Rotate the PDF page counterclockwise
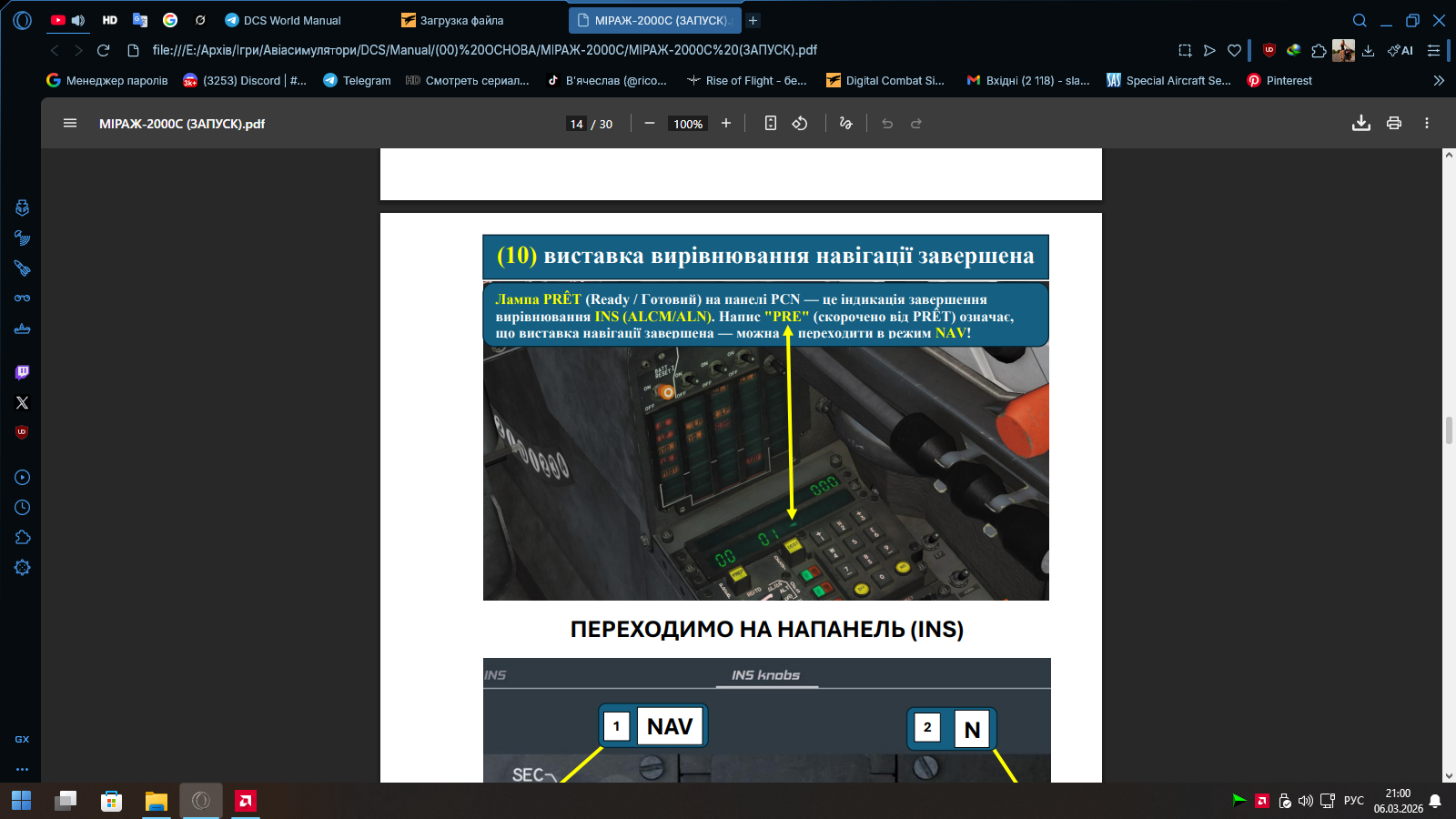This screenshot has height=819, width=1456. tap(800, 124)
